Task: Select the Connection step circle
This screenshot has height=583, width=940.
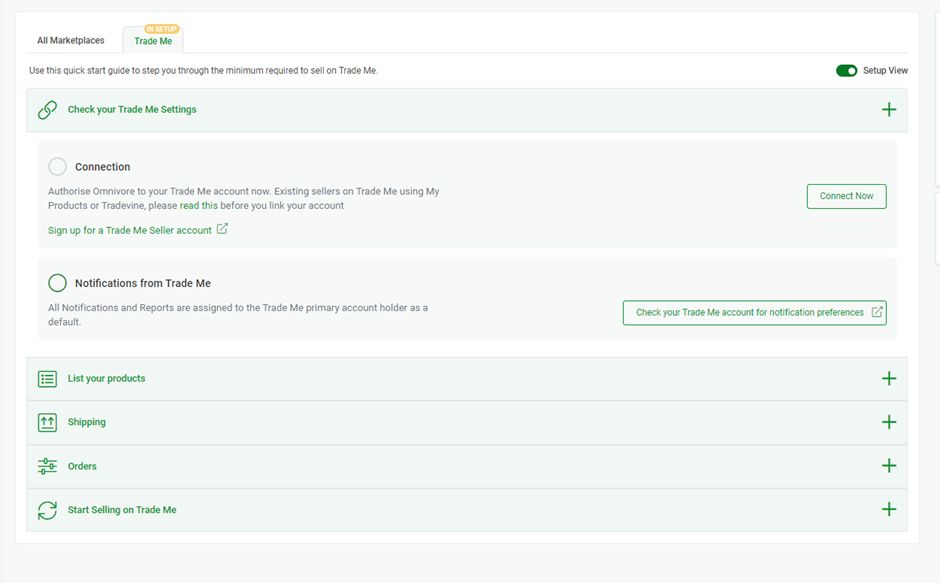Action: 58,166
